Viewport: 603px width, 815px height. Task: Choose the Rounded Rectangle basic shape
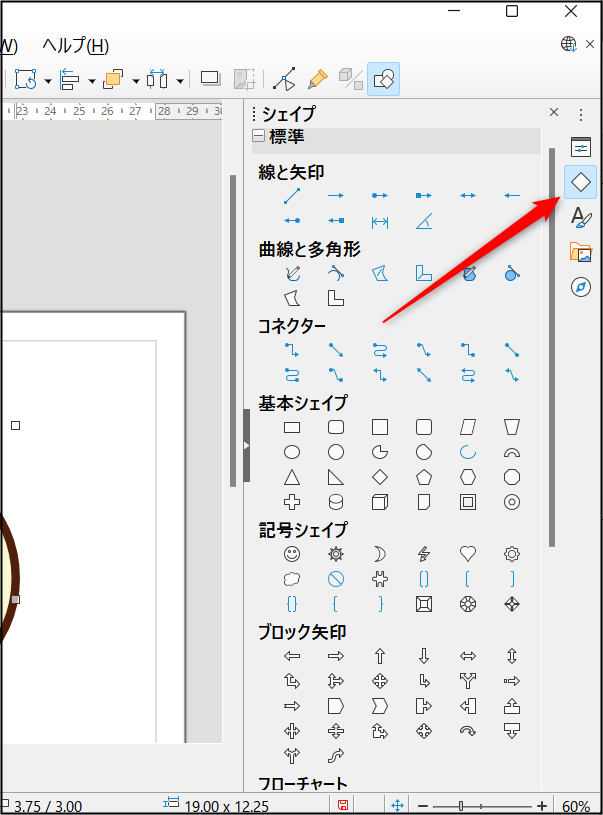click(336, 427)
